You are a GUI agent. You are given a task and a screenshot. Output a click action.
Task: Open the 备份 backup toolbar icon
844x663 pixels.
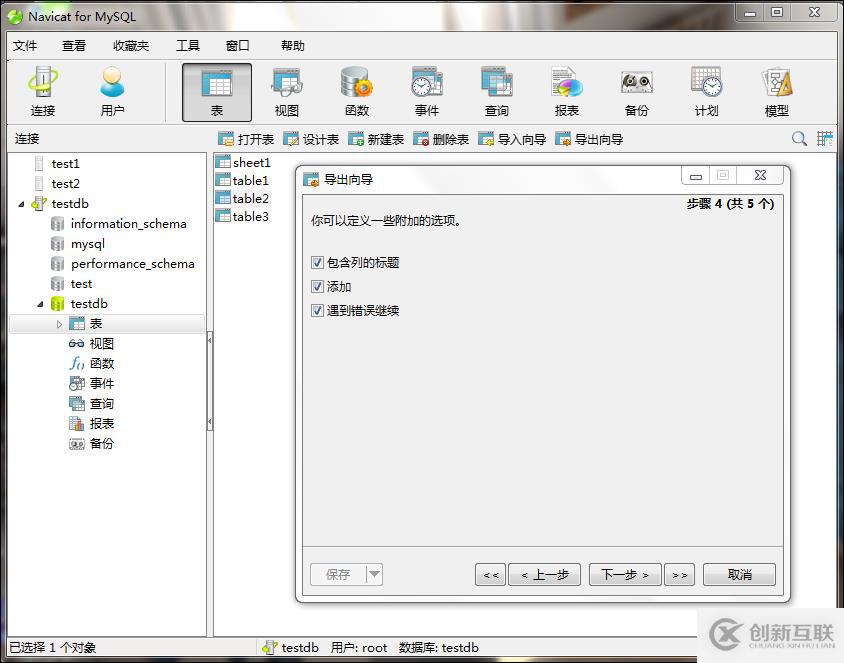point(637,92)
